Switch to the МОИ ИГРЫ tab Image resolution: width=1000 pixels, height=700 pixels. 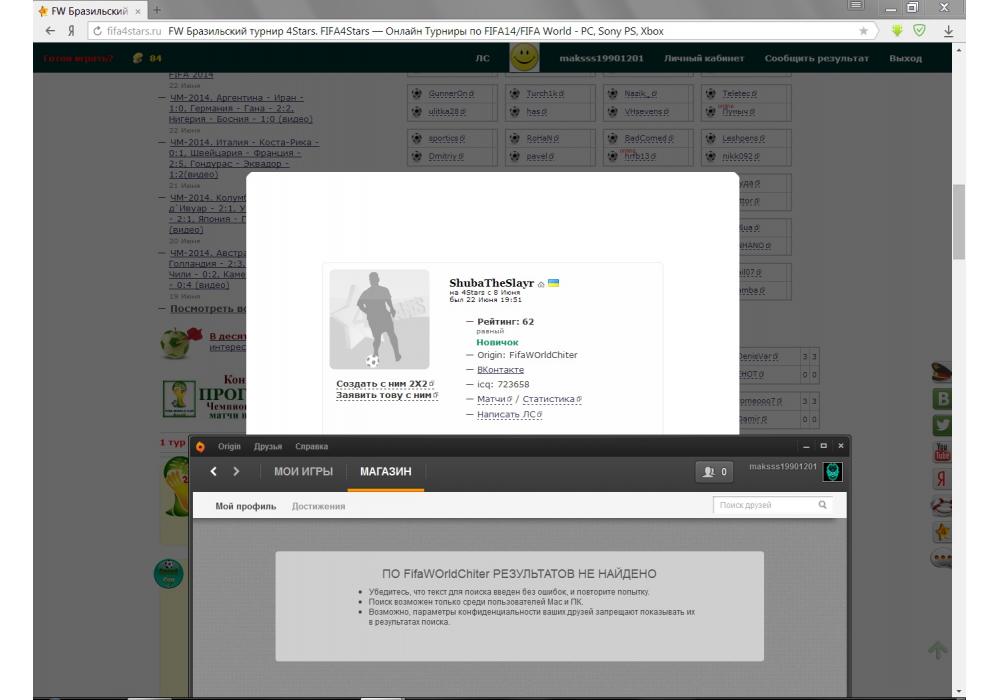pyautogui.click(x=303, y=471)
